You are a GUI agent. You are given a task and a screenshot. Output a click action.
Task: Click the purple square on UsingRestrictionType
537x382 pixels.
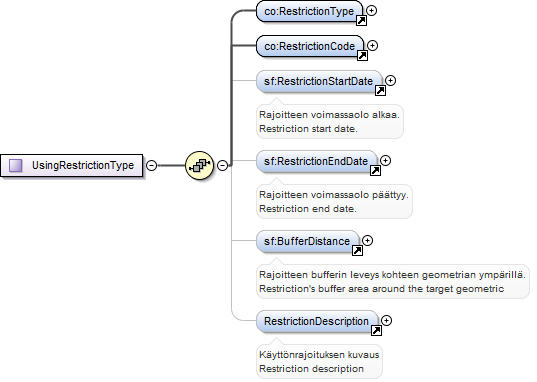16,165
